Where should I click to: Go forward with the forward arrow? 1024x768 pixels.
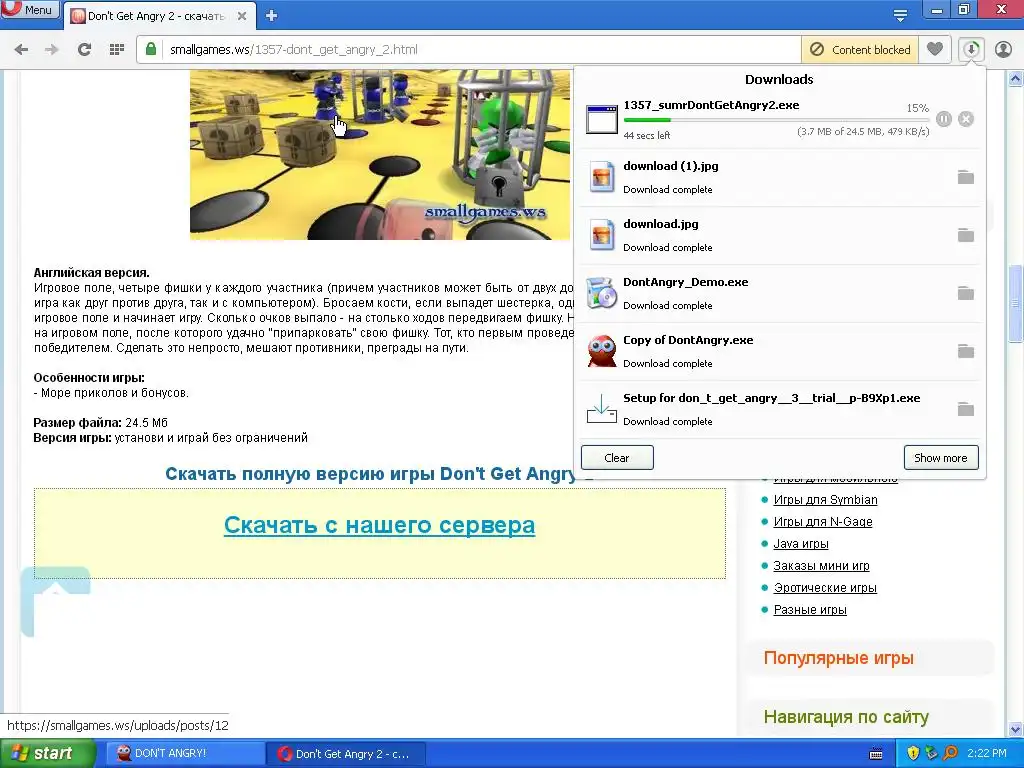52,50
